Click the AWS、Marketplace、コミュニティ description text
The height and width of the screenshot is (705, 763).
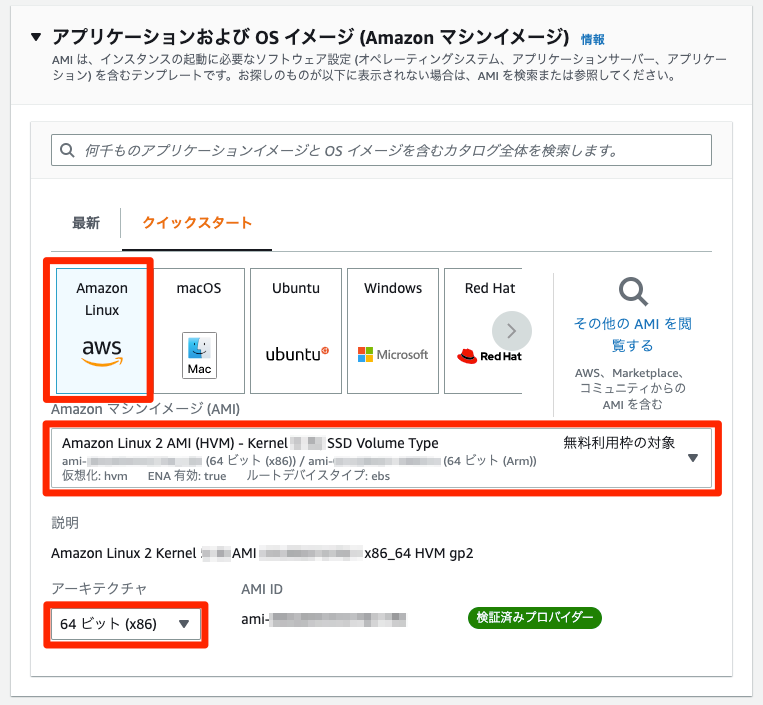click(633, 389)
